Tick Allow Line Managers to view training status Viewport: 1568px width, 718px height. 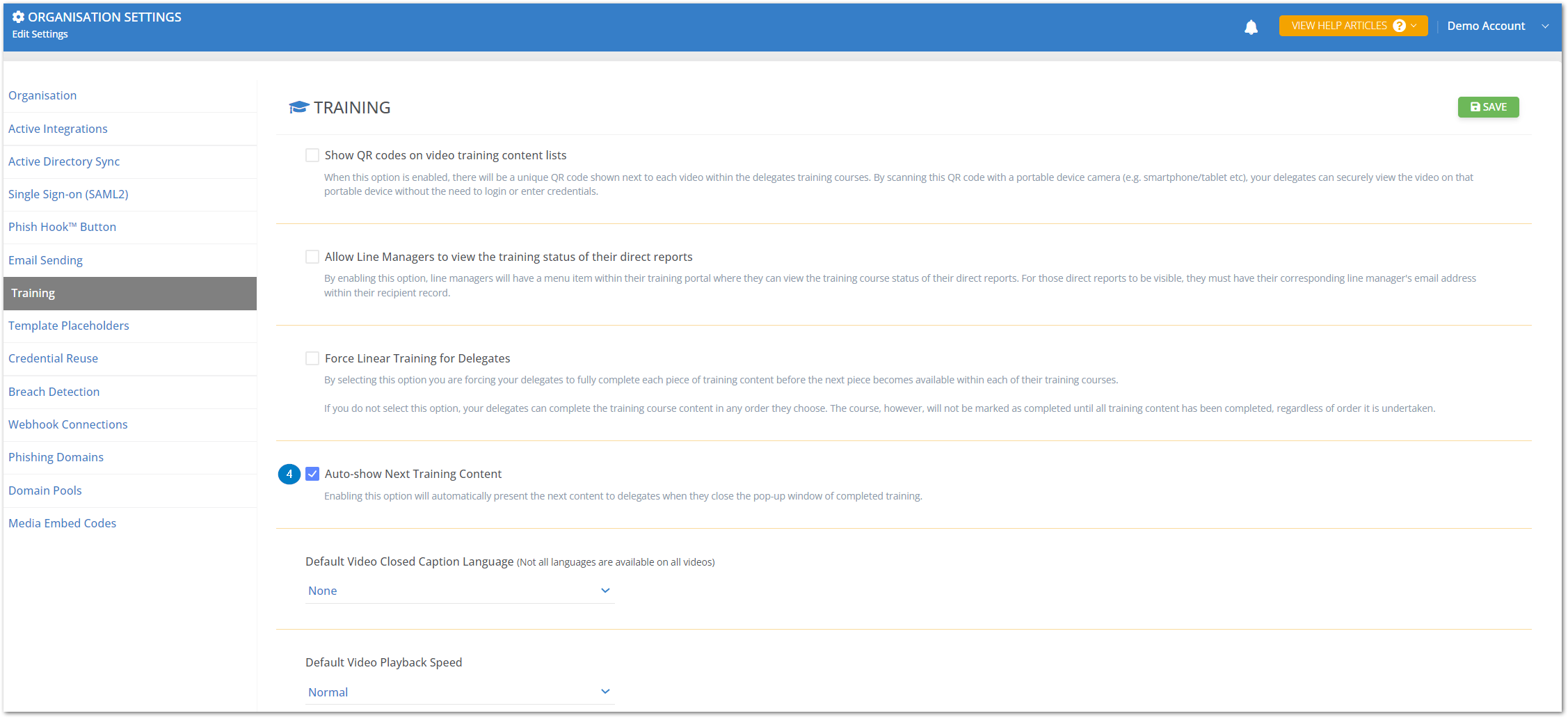(x=312, y=257)
